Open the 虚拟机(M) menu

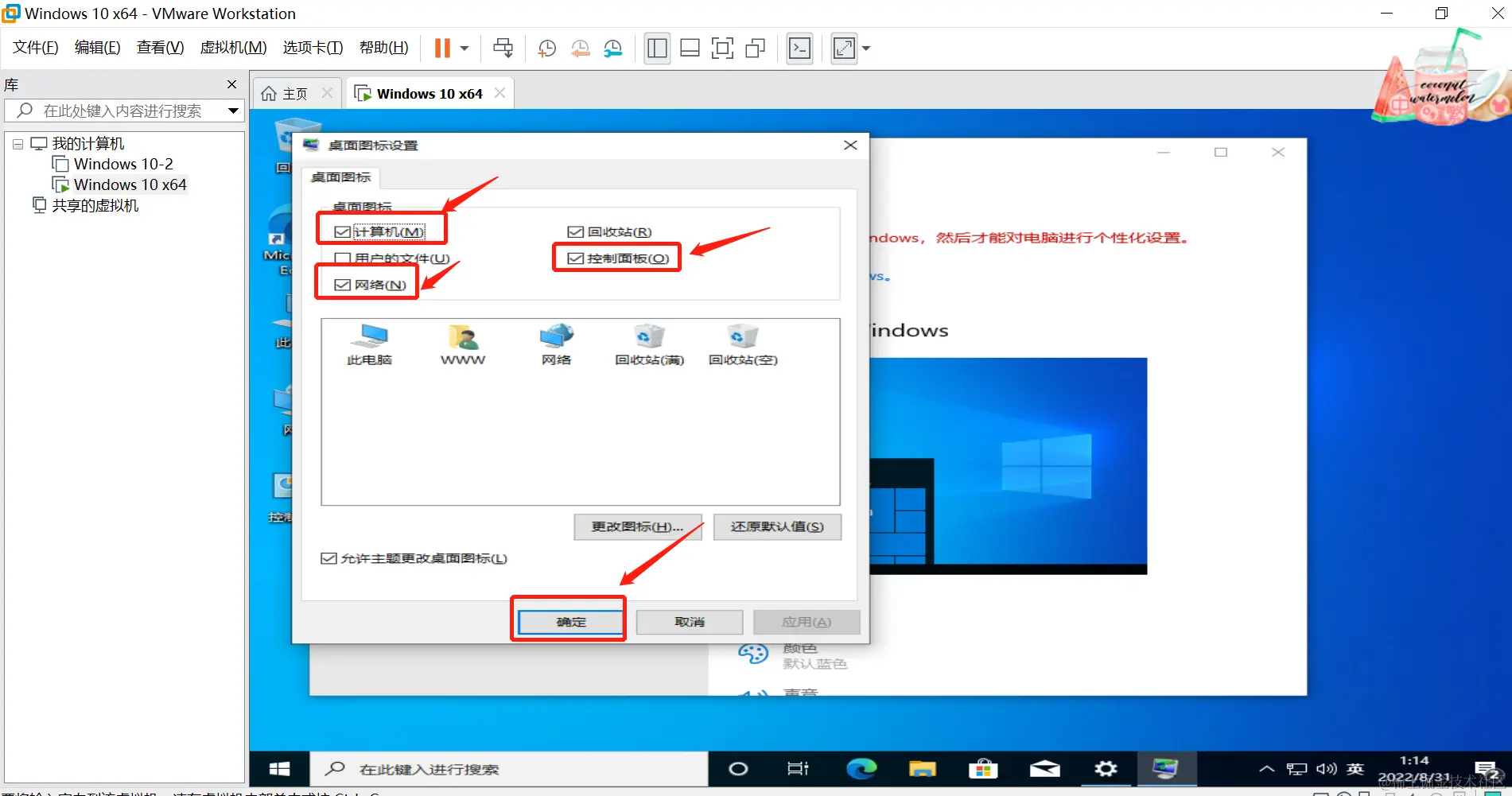point(233,48)
